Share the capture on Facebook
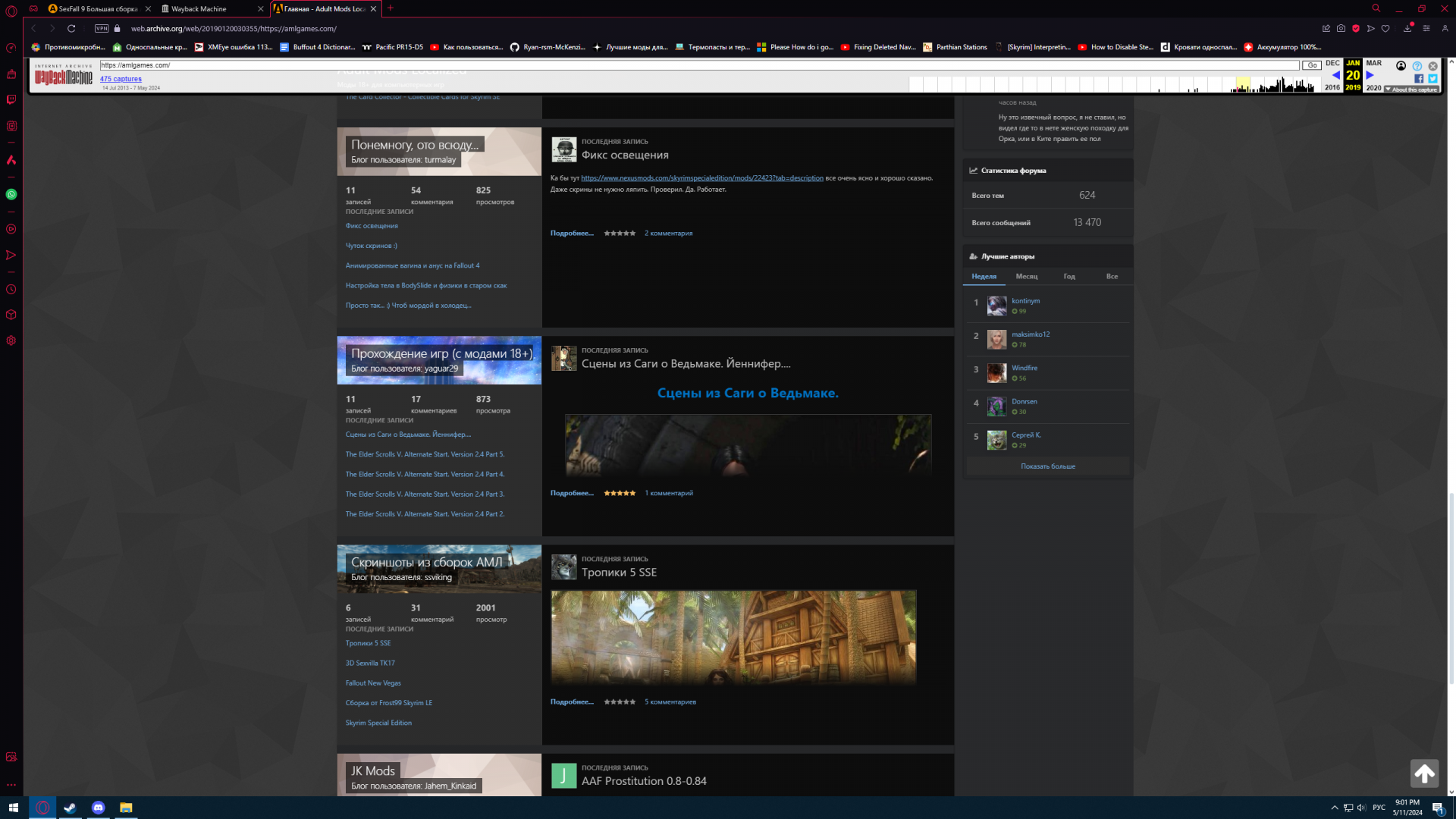This screenshot has width=1456, height=819. tap(1419, 78)
